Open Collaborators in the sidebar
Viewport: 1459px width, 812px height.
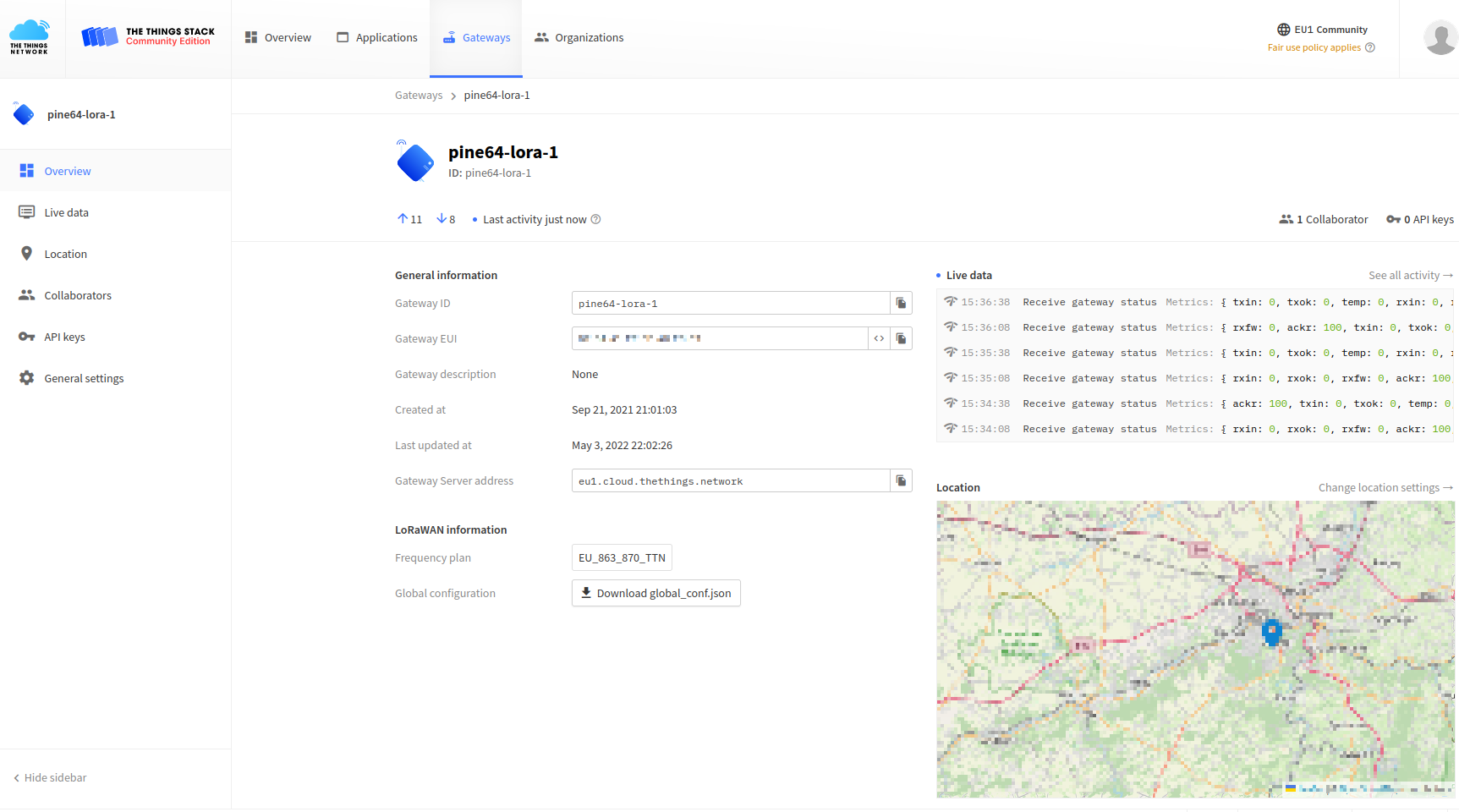coord(115,295)
